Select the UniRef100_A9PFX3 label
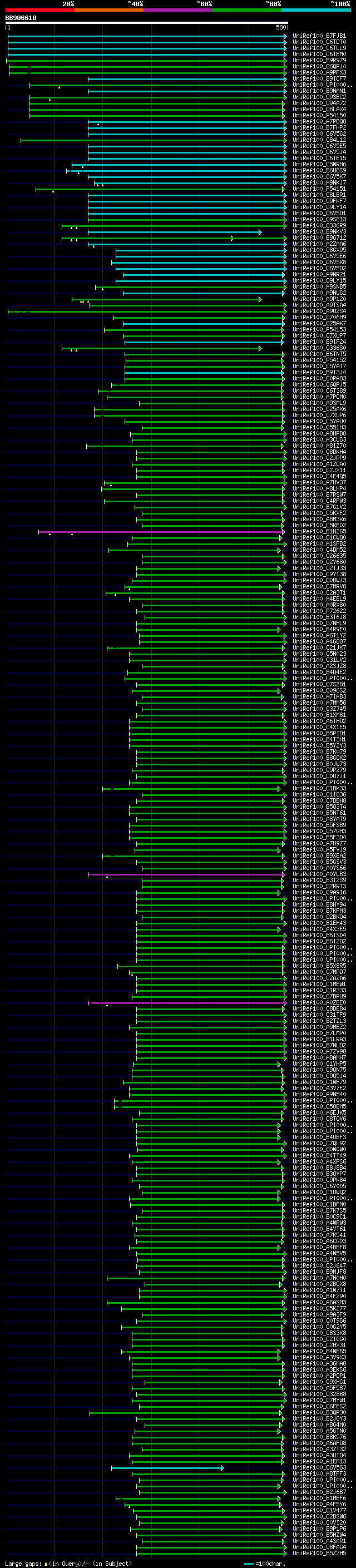This screenshot has height=1568, width=356. point(319,72)
